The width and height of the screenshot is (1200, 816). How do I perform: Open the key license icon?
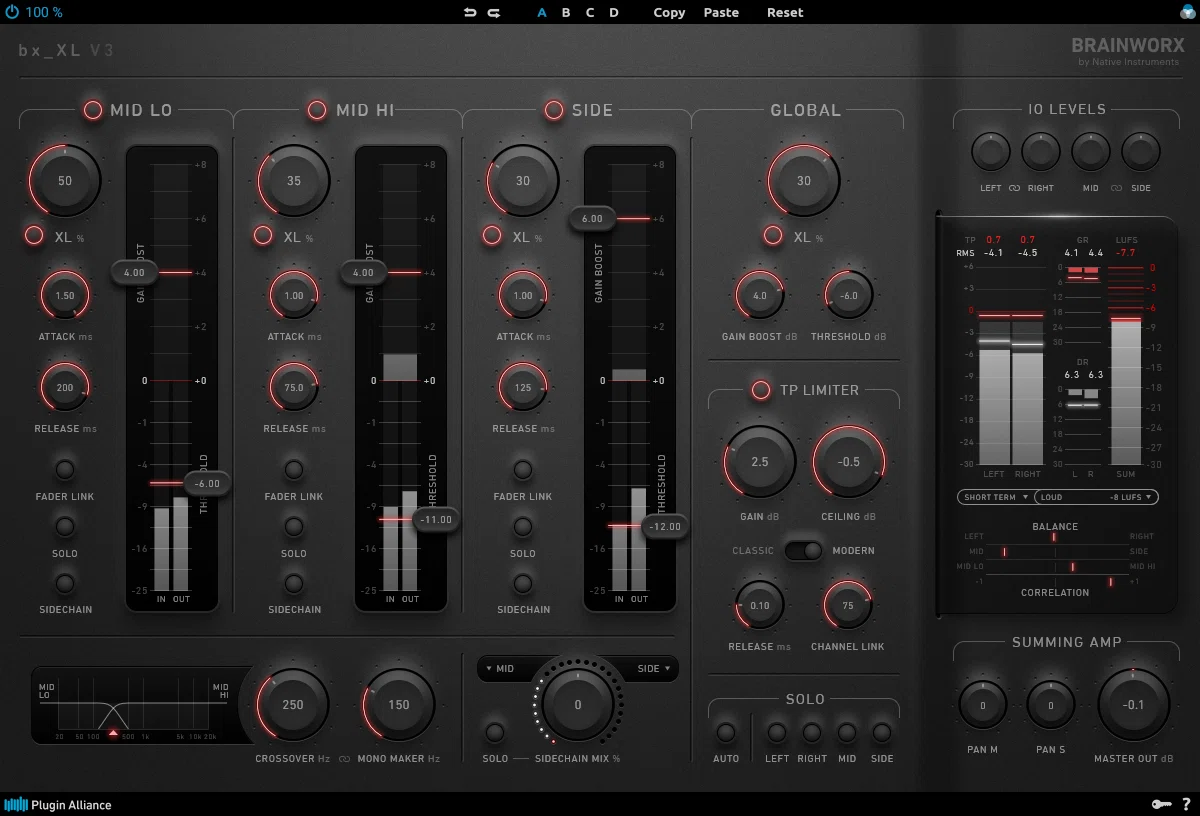[1159, 804]
